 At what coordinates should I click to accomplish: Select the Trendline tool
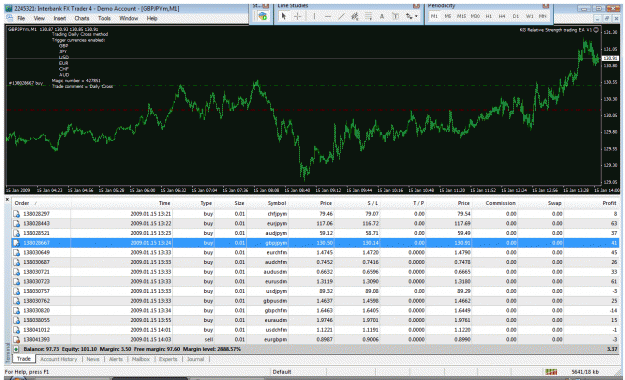click(341, 16)
